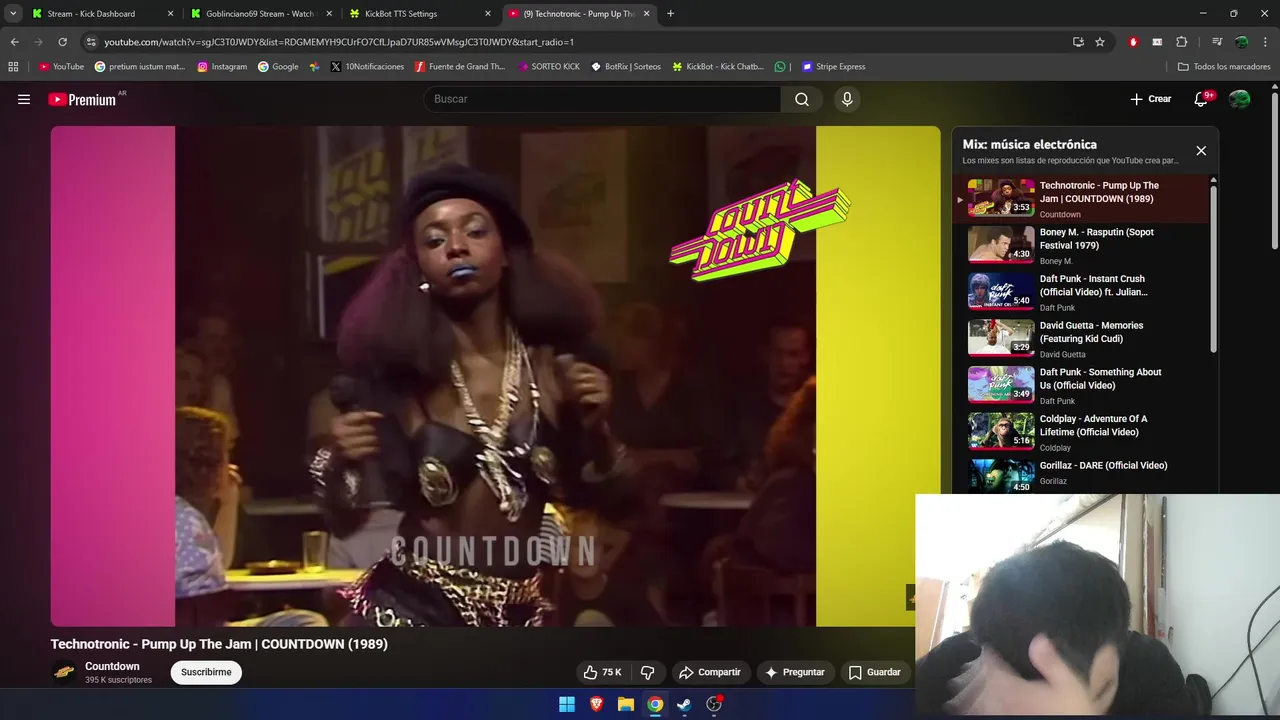Screen dimensions: 1280x720
Task: Open the Countdown channel avatar
Action: [x=64, y=672]
